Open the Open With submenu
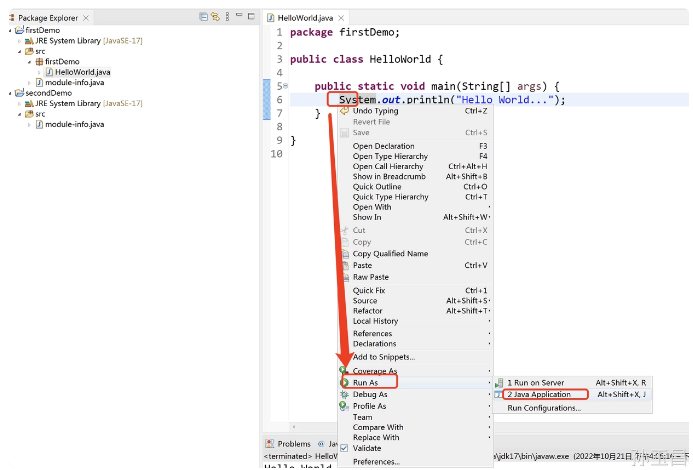This screenshot has height=470, width=693. point(415,207)
